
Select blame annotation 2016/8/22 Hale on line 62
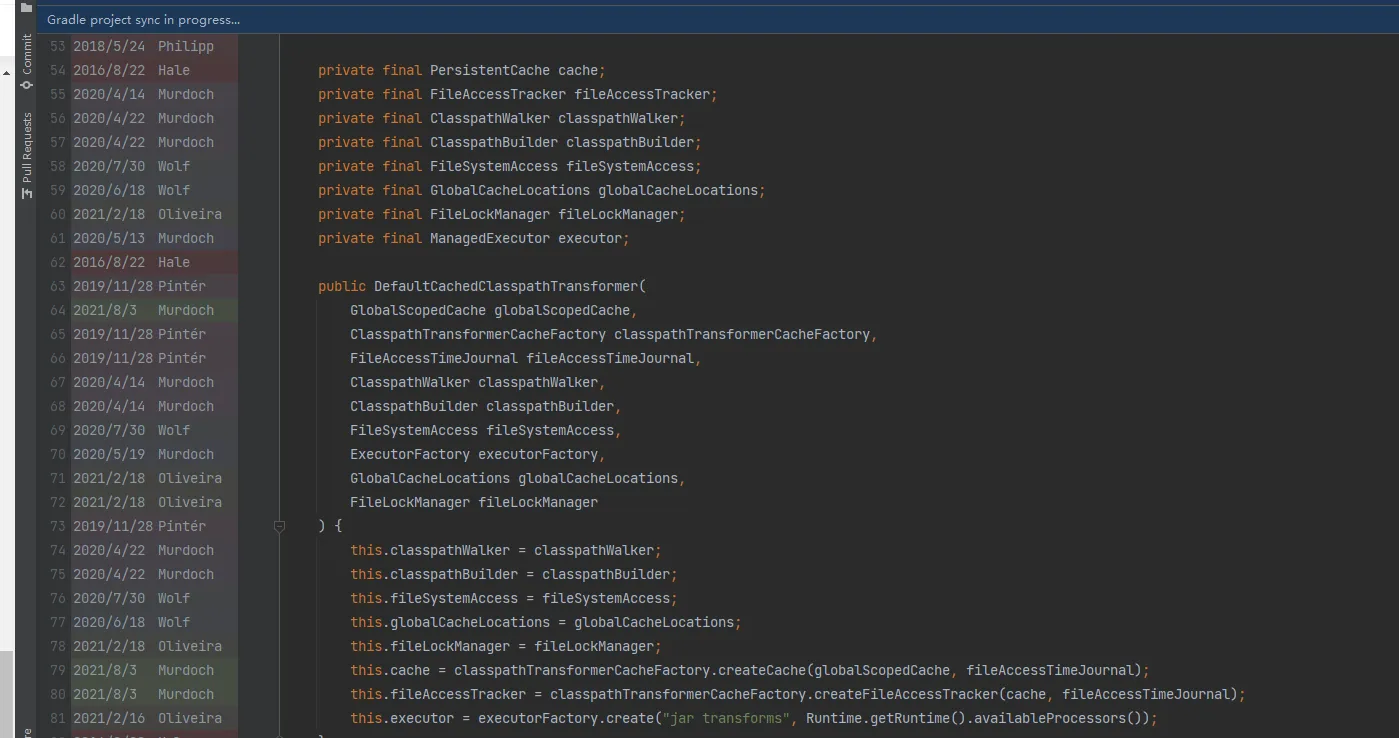tap(131, 262)
